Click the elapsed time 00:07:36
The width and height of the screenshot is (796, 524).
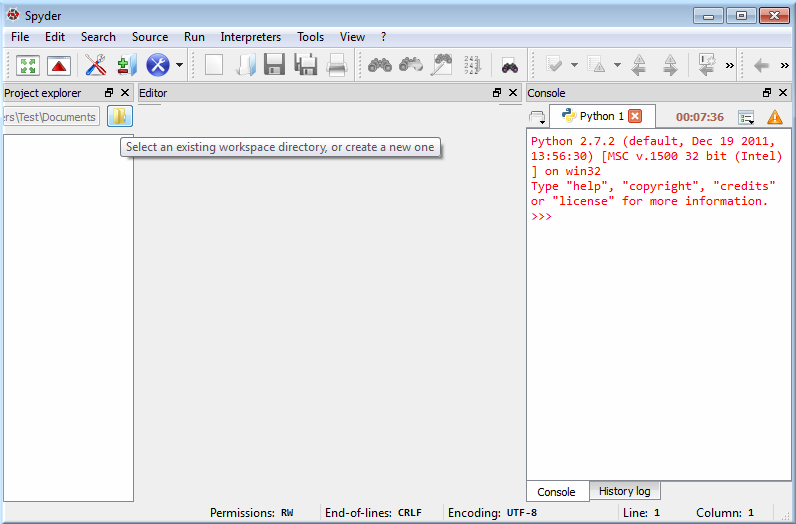click(x=700, y=117)
